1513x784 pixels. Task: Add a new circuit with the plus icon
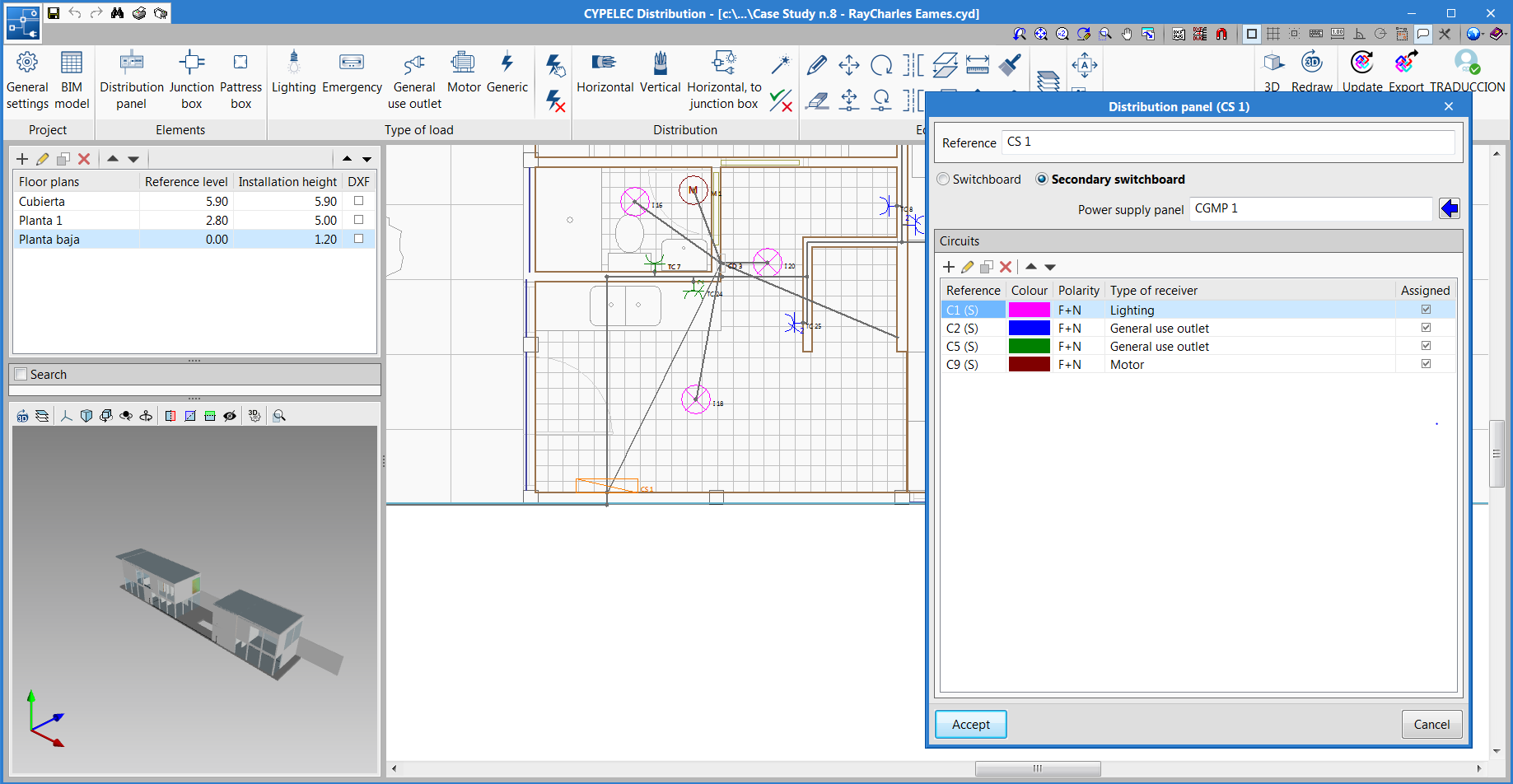click(949, 267)
